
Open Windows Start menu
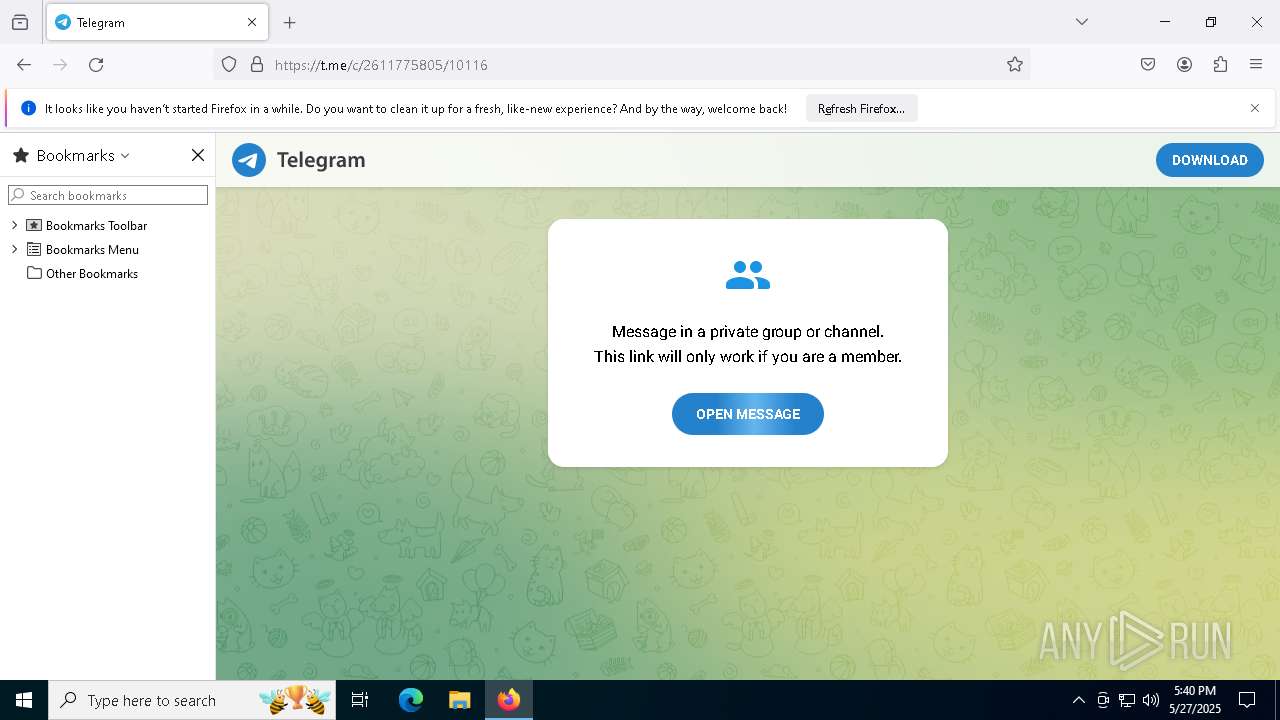(24, 700)
